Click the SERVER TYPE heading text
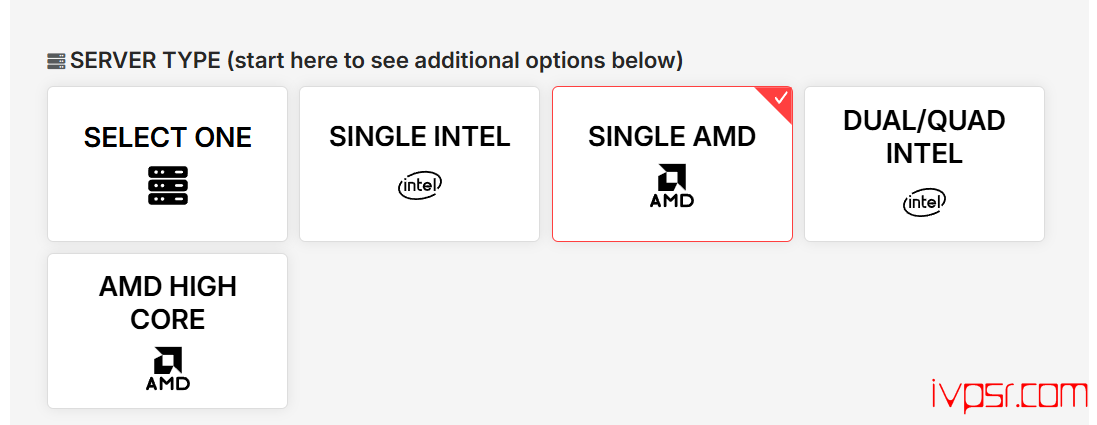 tap(145, 61)
